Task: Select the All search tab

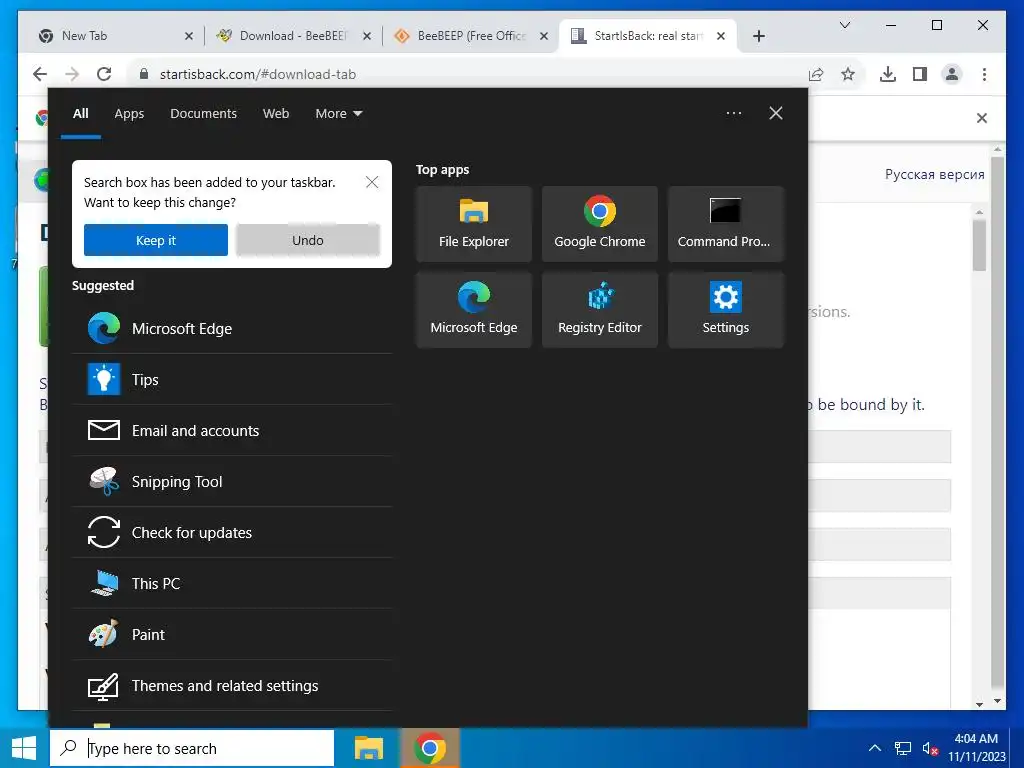Action: (x=80, y=114)
